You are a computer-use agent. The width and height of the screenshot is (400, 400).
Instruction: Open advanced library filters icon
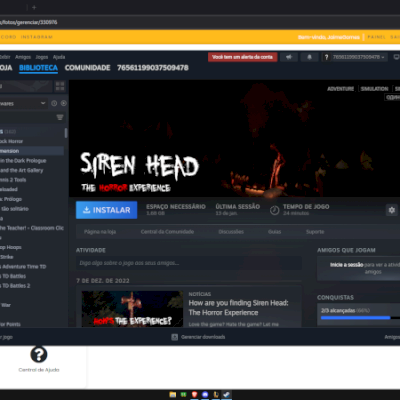coord(60,117)
